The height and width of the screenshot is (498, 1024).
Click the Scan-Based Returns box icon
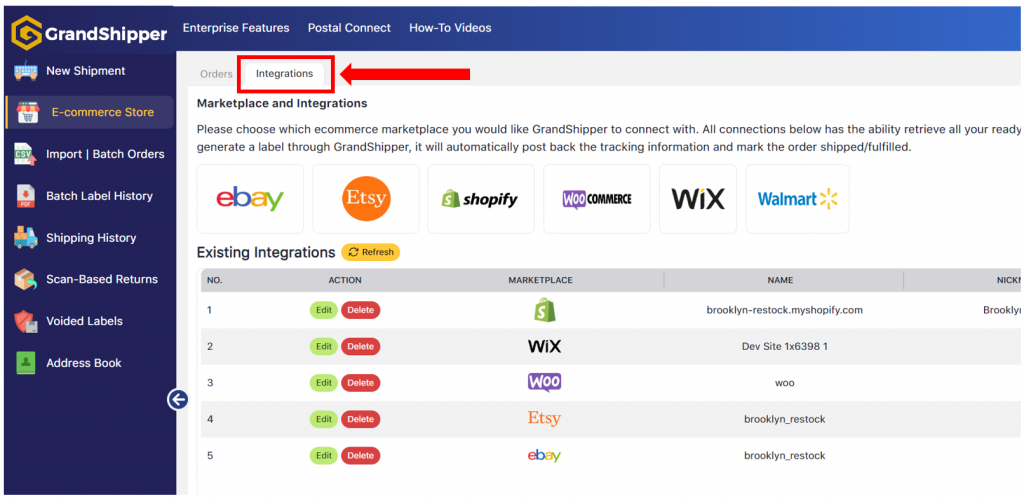pyautogui.click(x=25, y=279)
